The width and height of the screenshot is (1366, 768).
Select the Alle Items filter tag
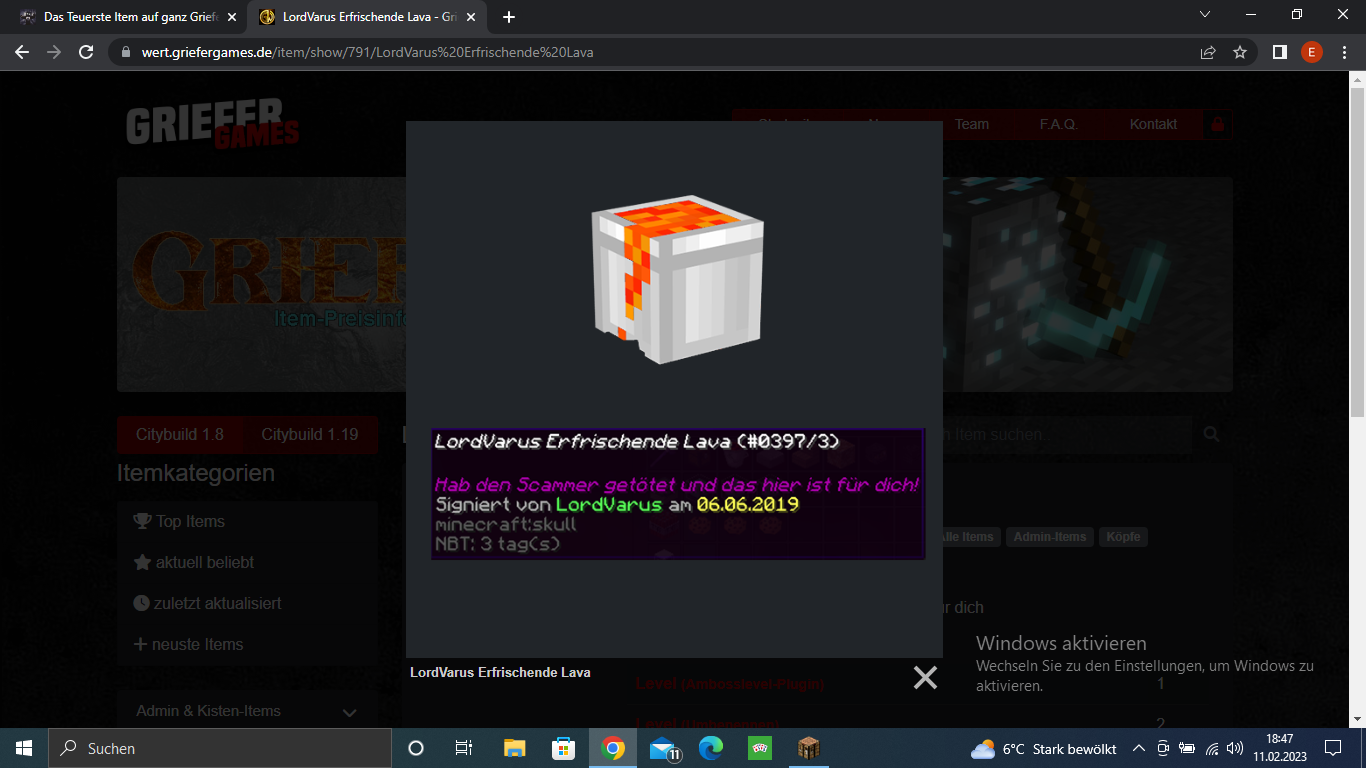pos(967,537)
